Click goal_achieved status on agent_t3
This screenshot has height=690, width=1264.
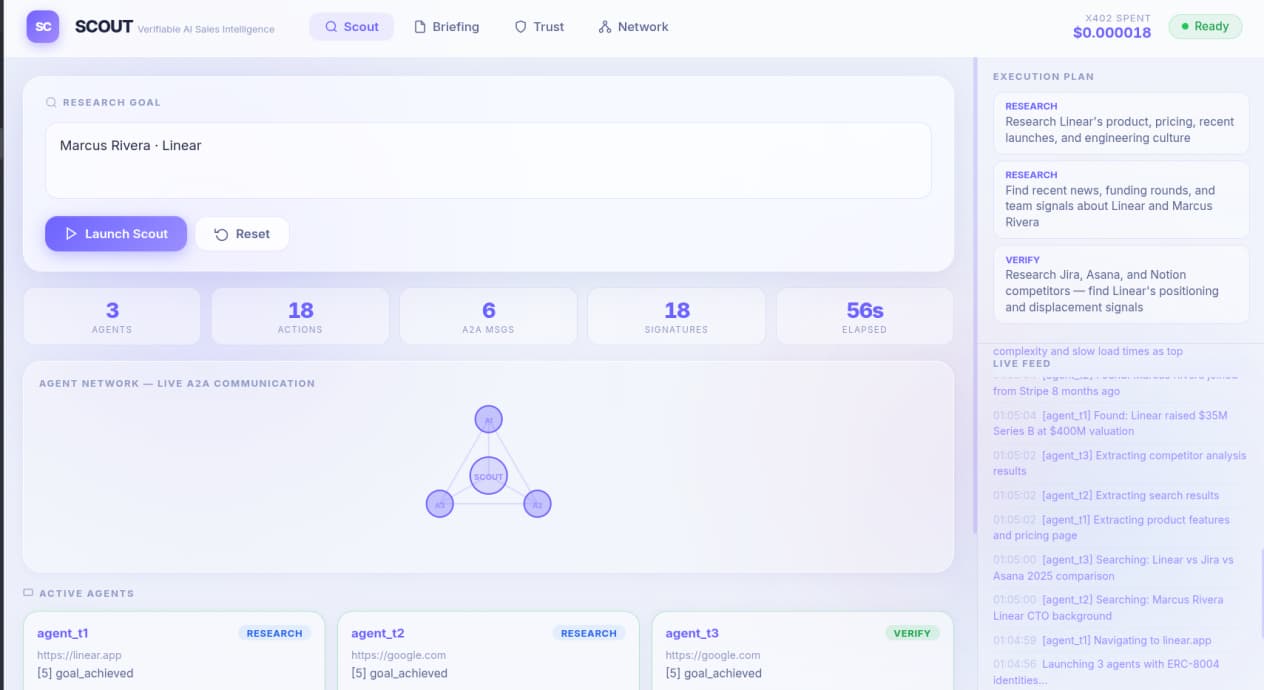[713, 673]
